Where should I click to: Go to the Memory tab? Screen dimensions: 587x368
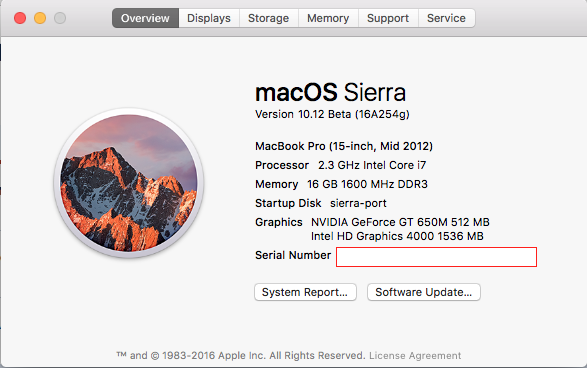328,18
